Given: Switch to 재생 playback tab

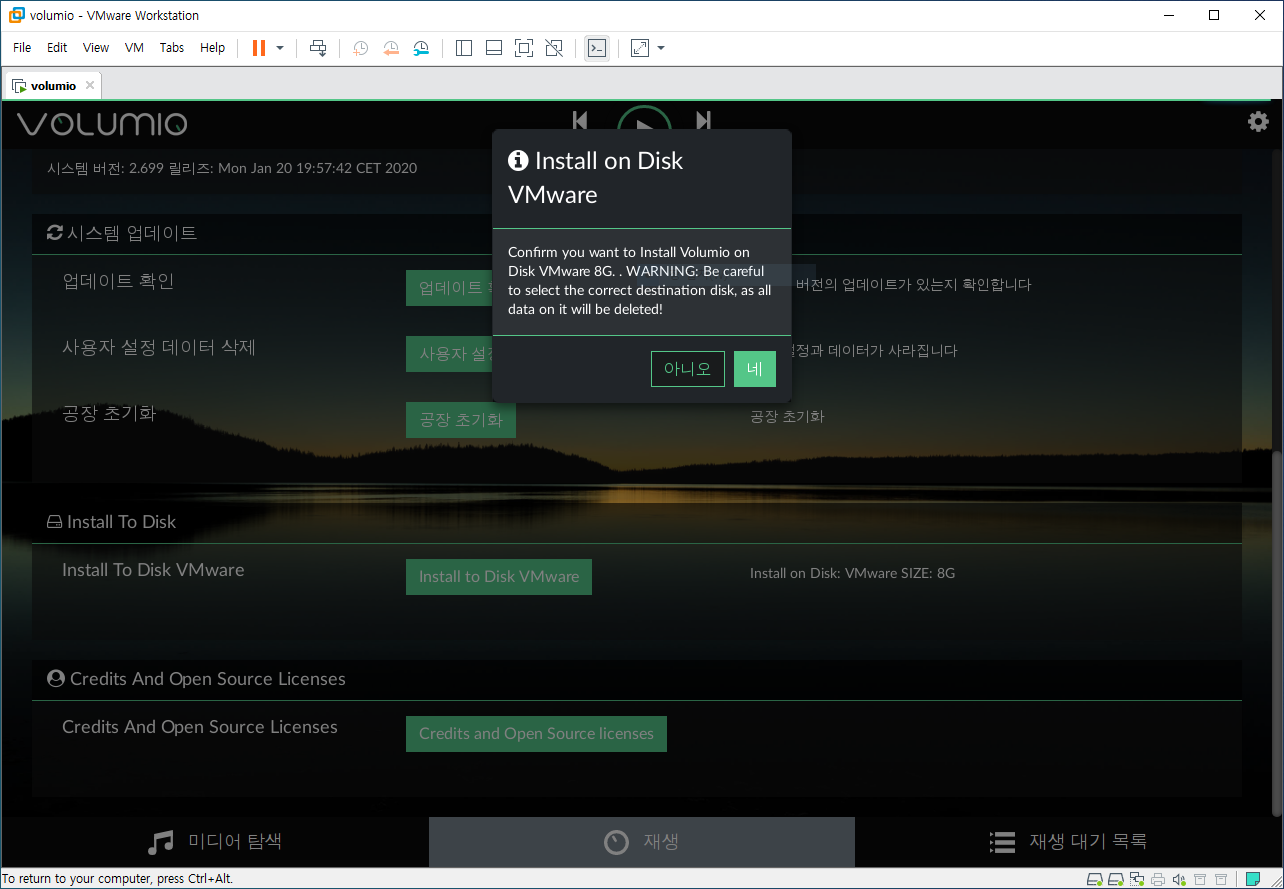Looking at the screenshot, I should tap(642, 842).
